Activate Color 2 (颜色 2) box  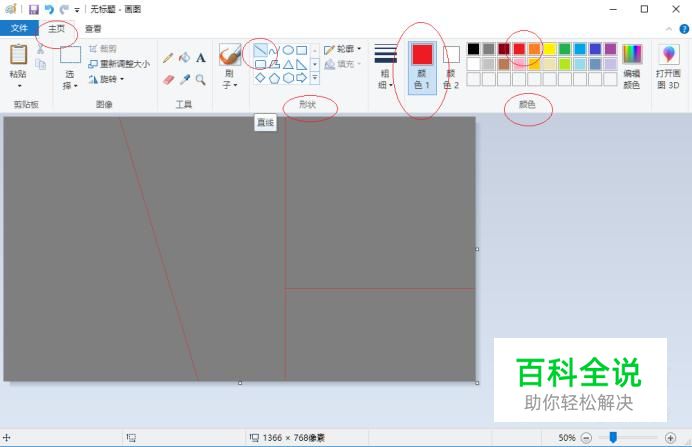click(x=451, y=68)
